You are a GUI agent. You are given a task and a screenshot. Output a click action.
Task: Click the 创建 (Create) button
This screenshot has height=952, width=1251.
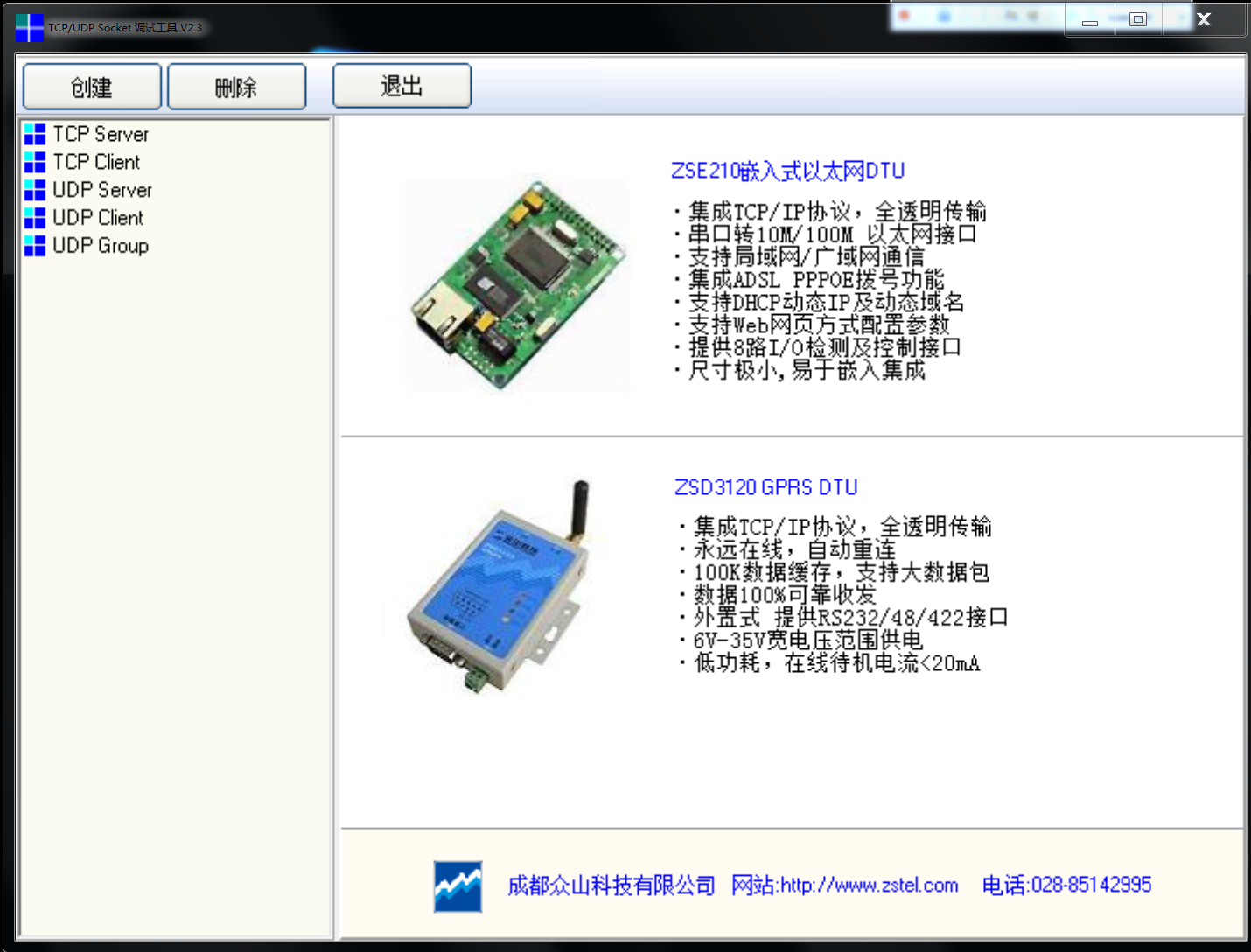coord(92,87)
